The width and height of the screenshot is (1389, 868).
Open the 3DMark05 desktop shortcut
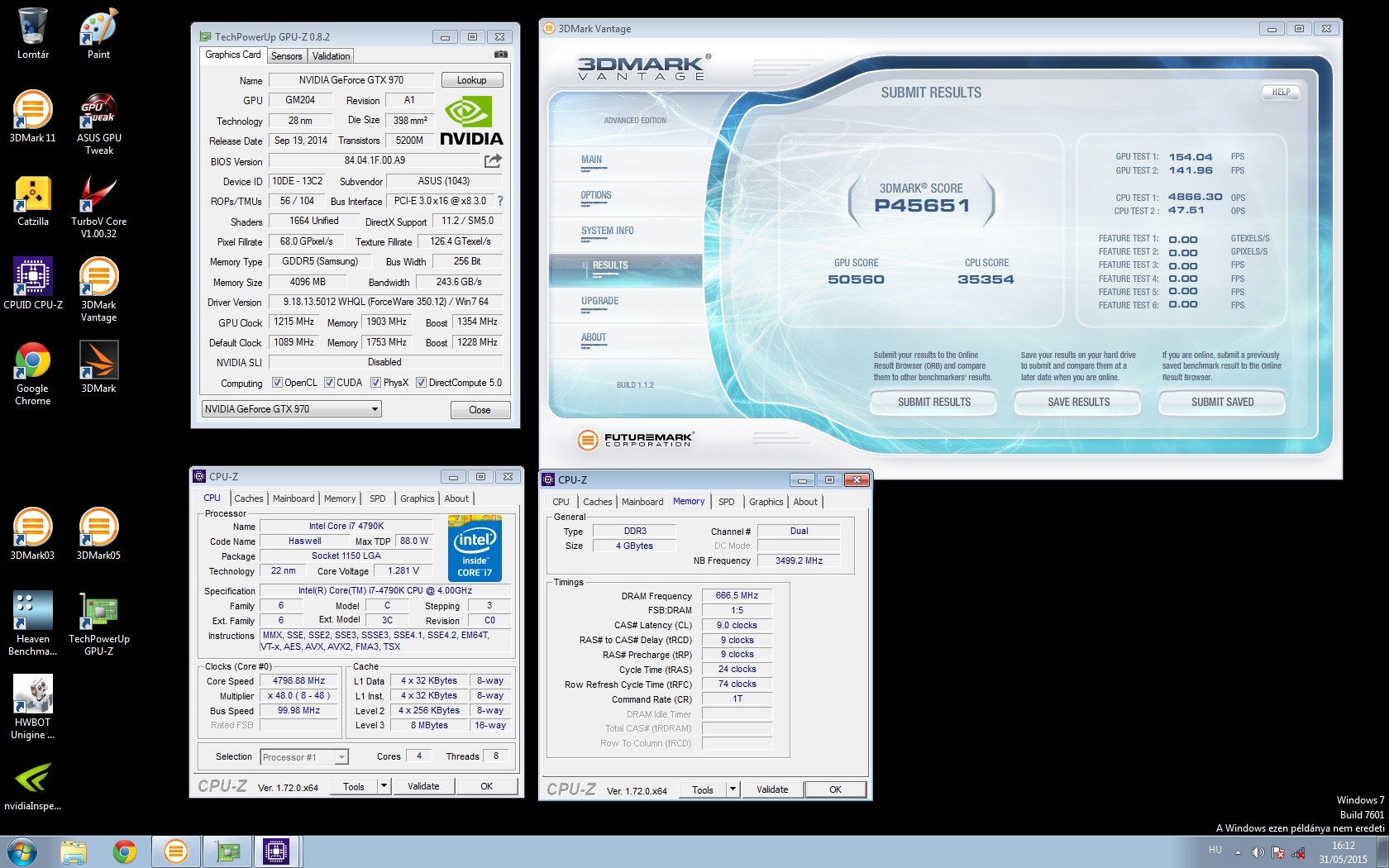(99, 534)
